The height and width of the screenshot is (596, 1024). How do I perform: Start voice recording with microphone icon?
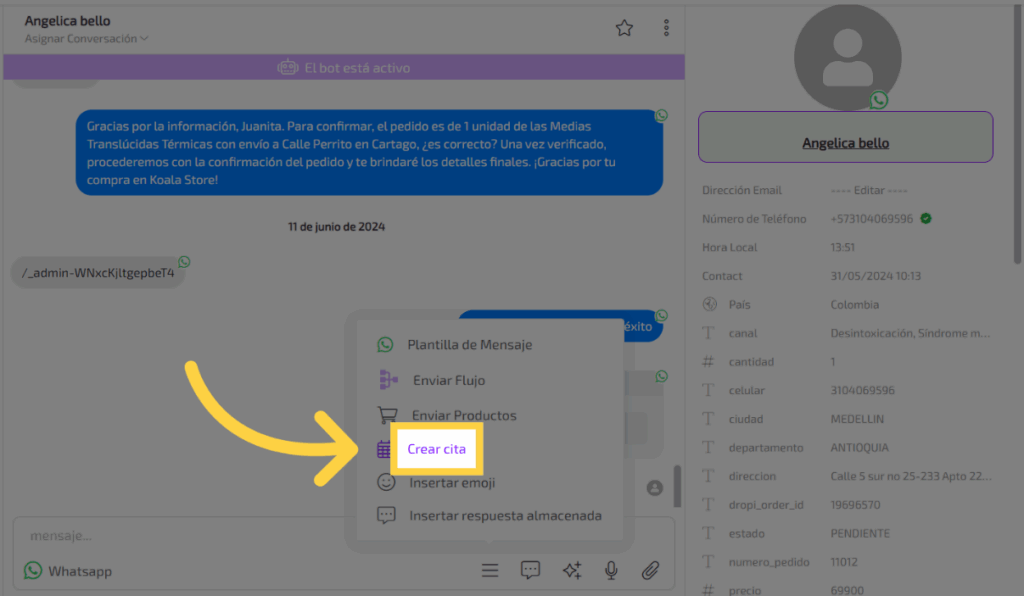click(x=610, y=570)
